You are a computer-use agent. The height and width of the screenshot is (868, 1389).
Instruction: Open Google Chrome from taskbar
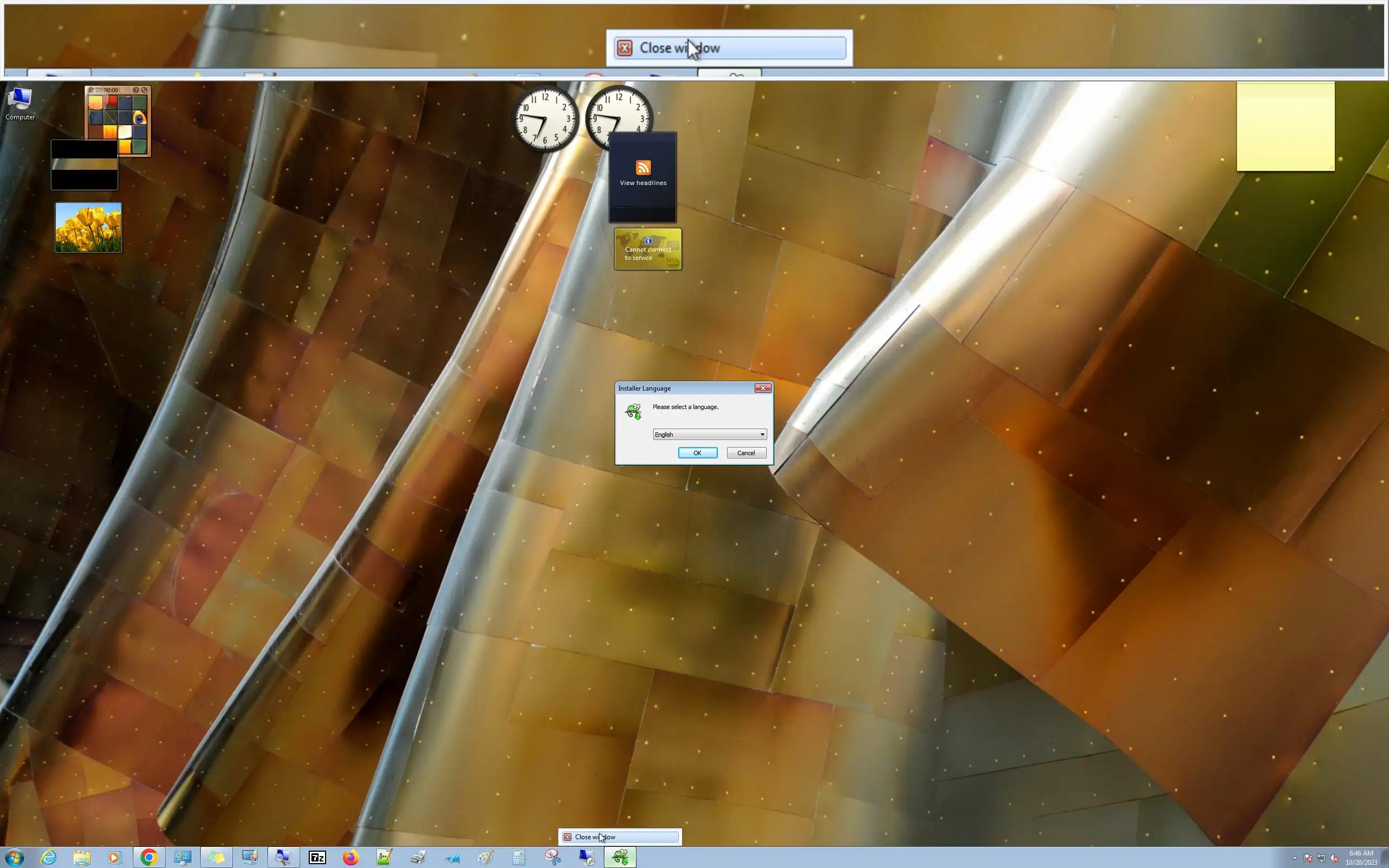coord(149,858)
